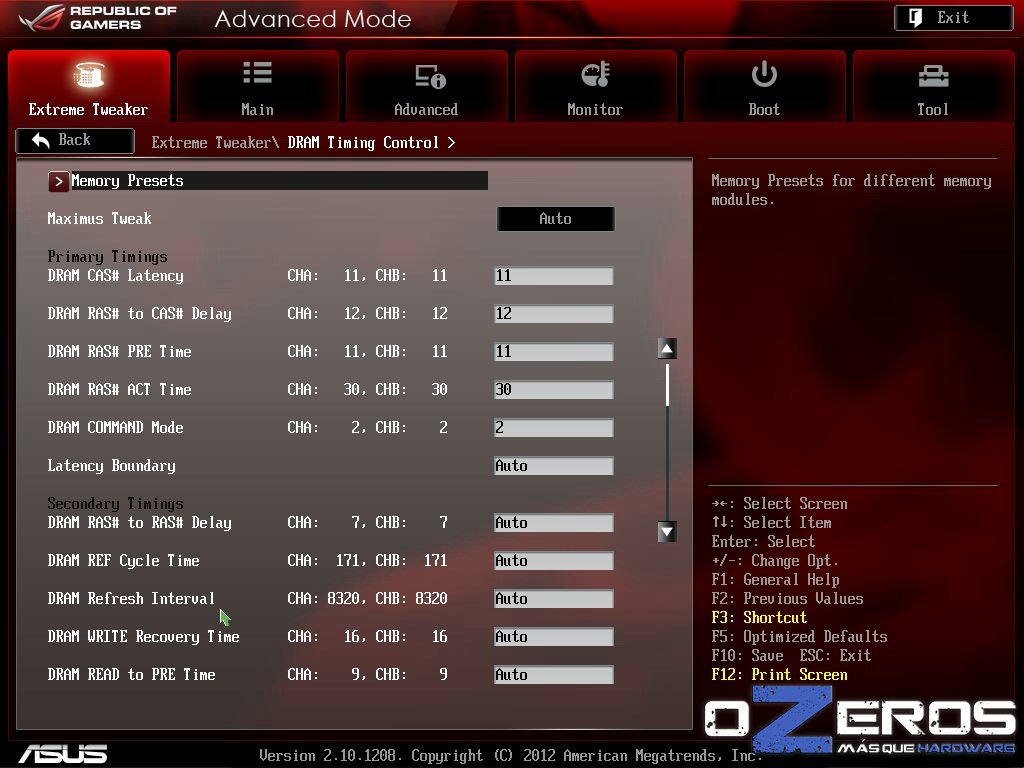Viewport: 1024px width, 768px height.
Task: Click the DRAM Refresh Interval label
Action: [x=131, y=598]
